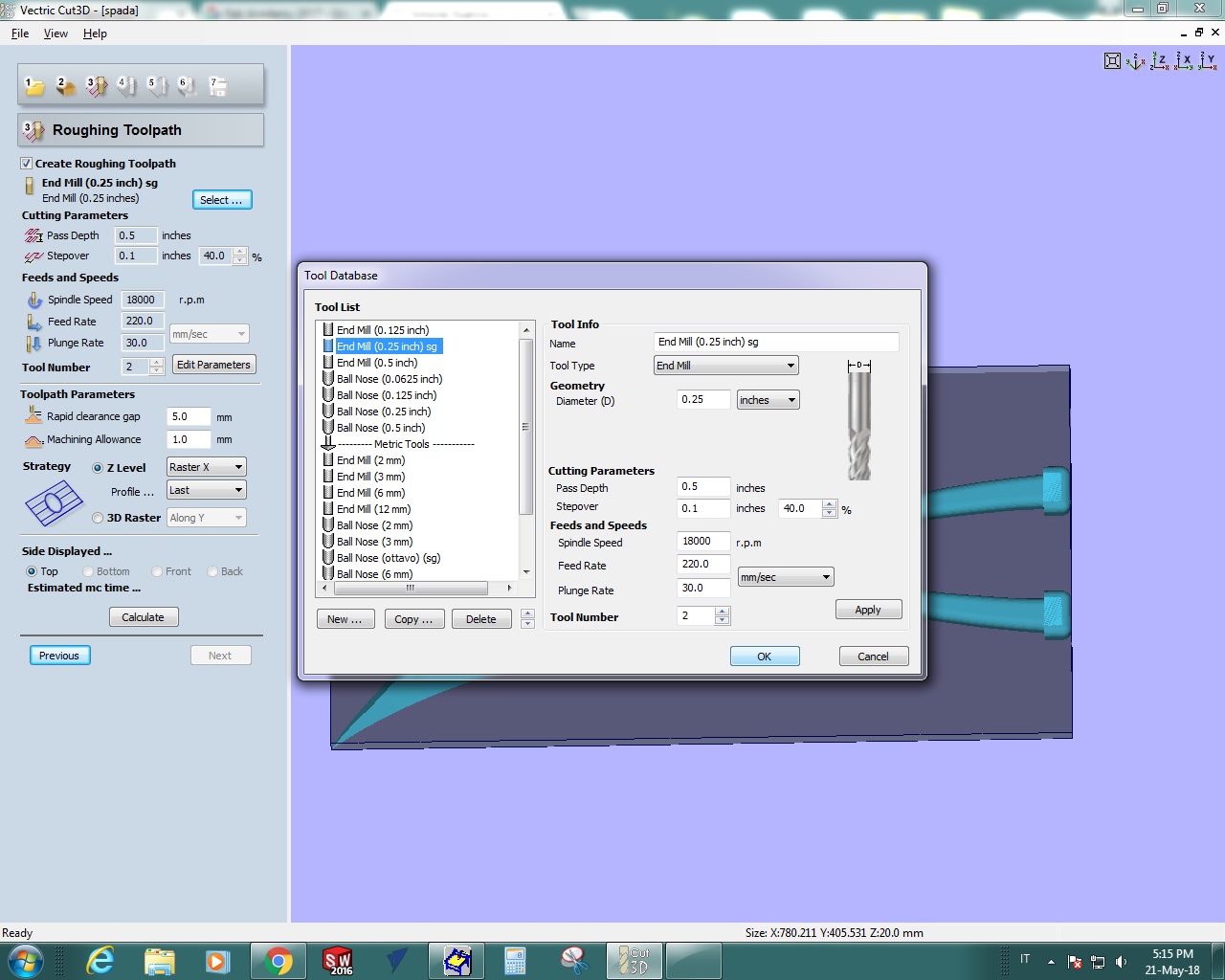Image resolution: width=1225 pixels, height=980 pixels.
Task: Increase Tool Number spinner in Tool Database
Action: point(723,611)
